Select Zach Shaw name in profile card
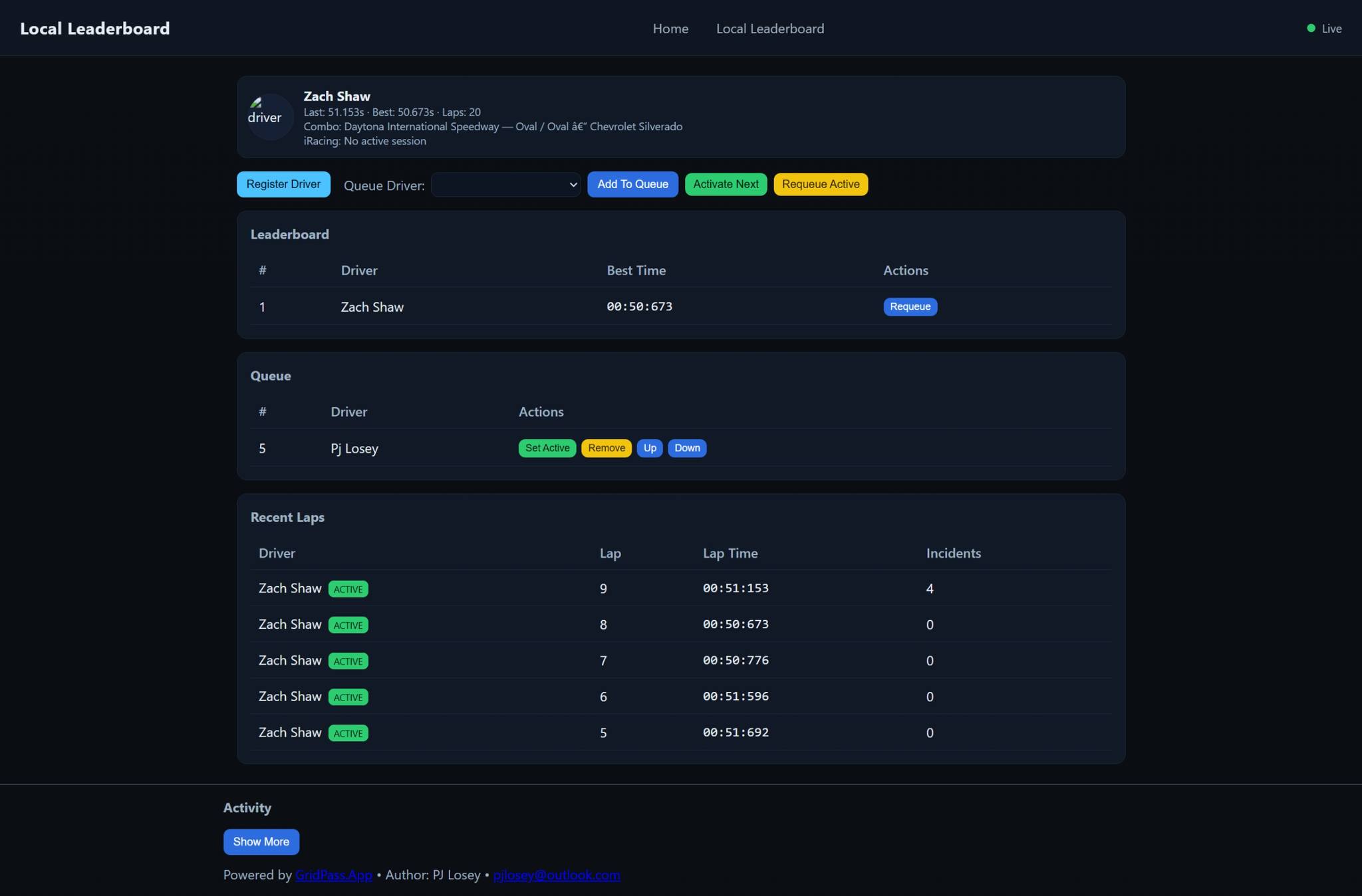This screenshot has height=896, width=1362. click(337, 96)
